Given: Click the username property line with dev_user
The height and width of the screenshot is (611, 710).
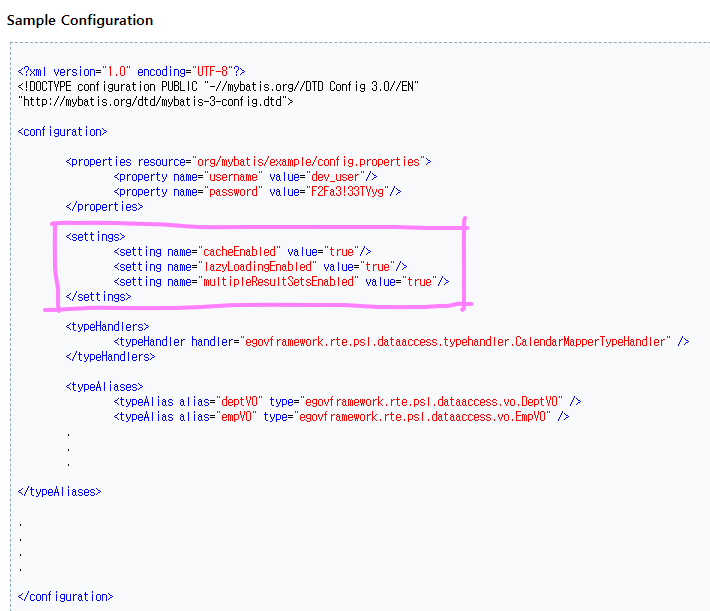Looking at the screenshot, I should coord(245,177).
